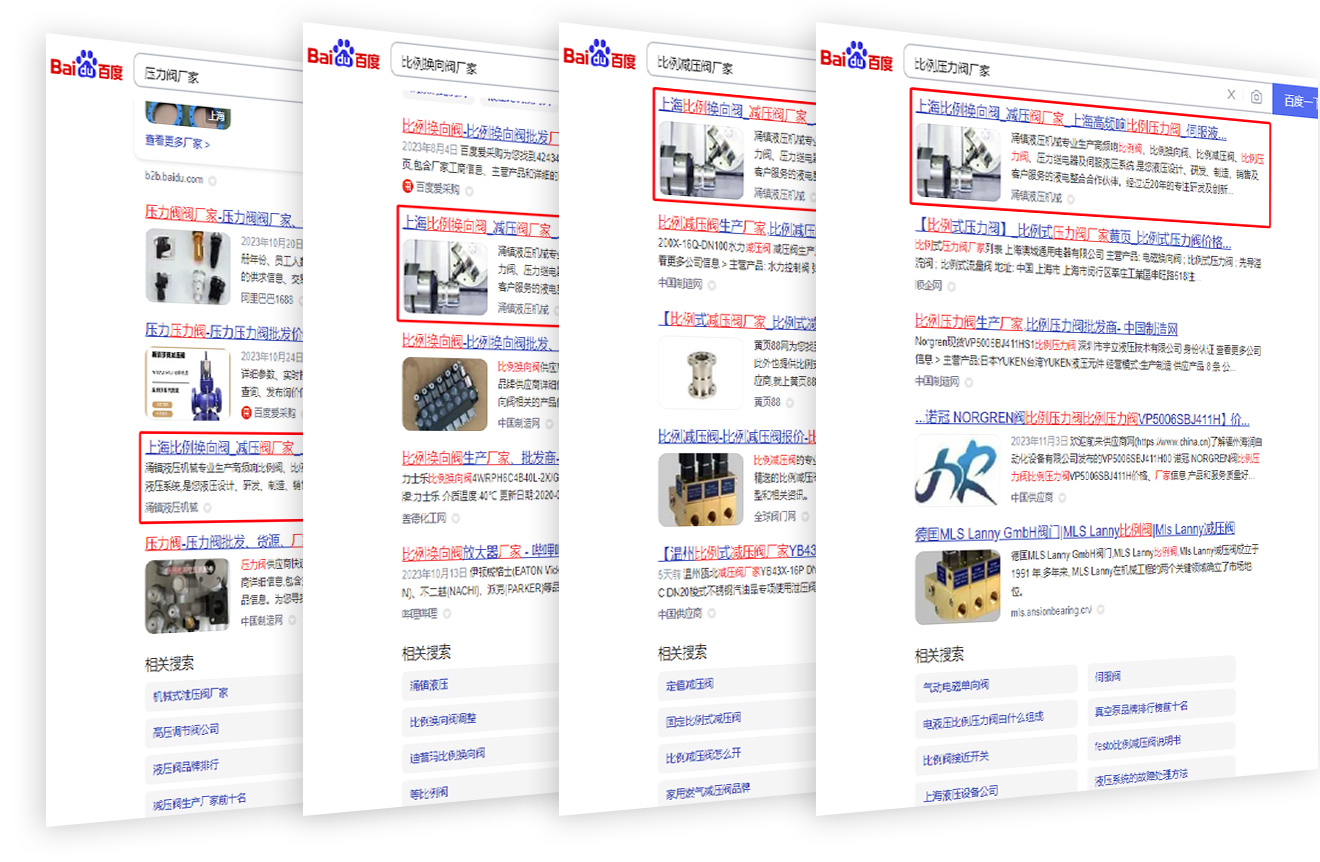Screen dimensions: 1320x862
Task: Open the 比例换向阀放大器厂家 result title
Action: tap(480, 554)
